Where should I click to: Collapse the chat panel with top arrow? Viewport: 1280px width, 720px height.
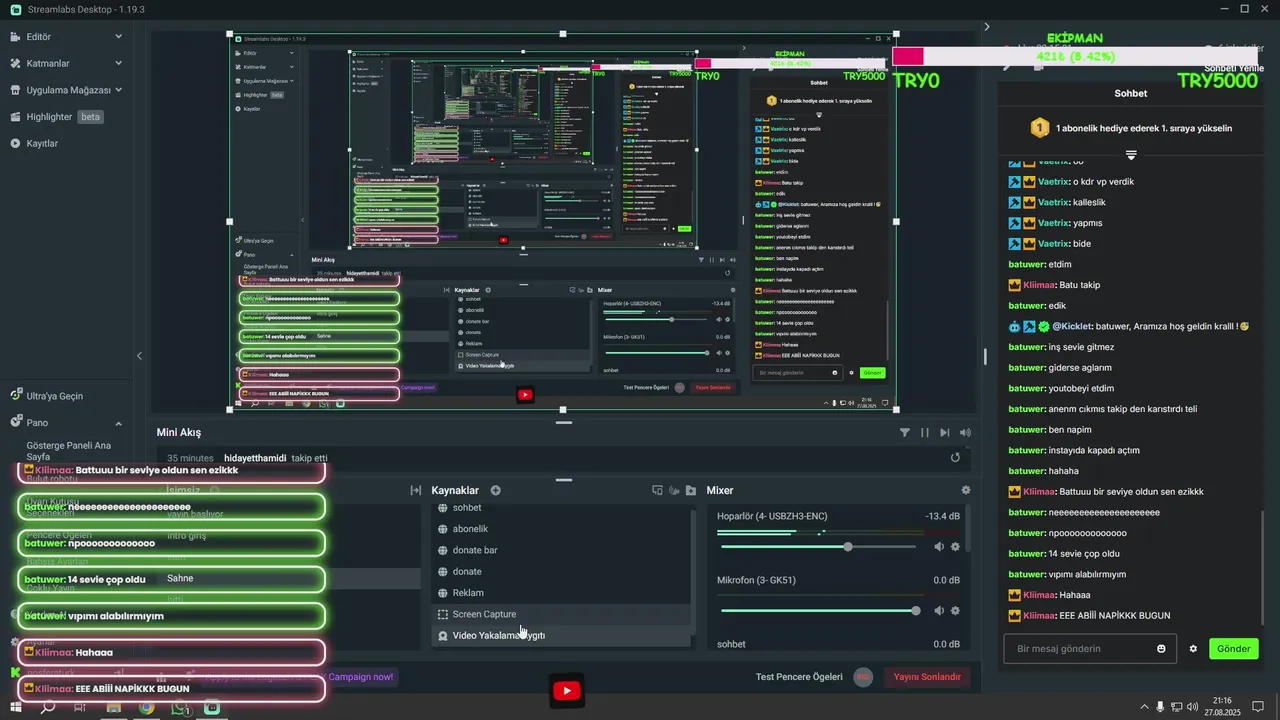click(986, 27)
